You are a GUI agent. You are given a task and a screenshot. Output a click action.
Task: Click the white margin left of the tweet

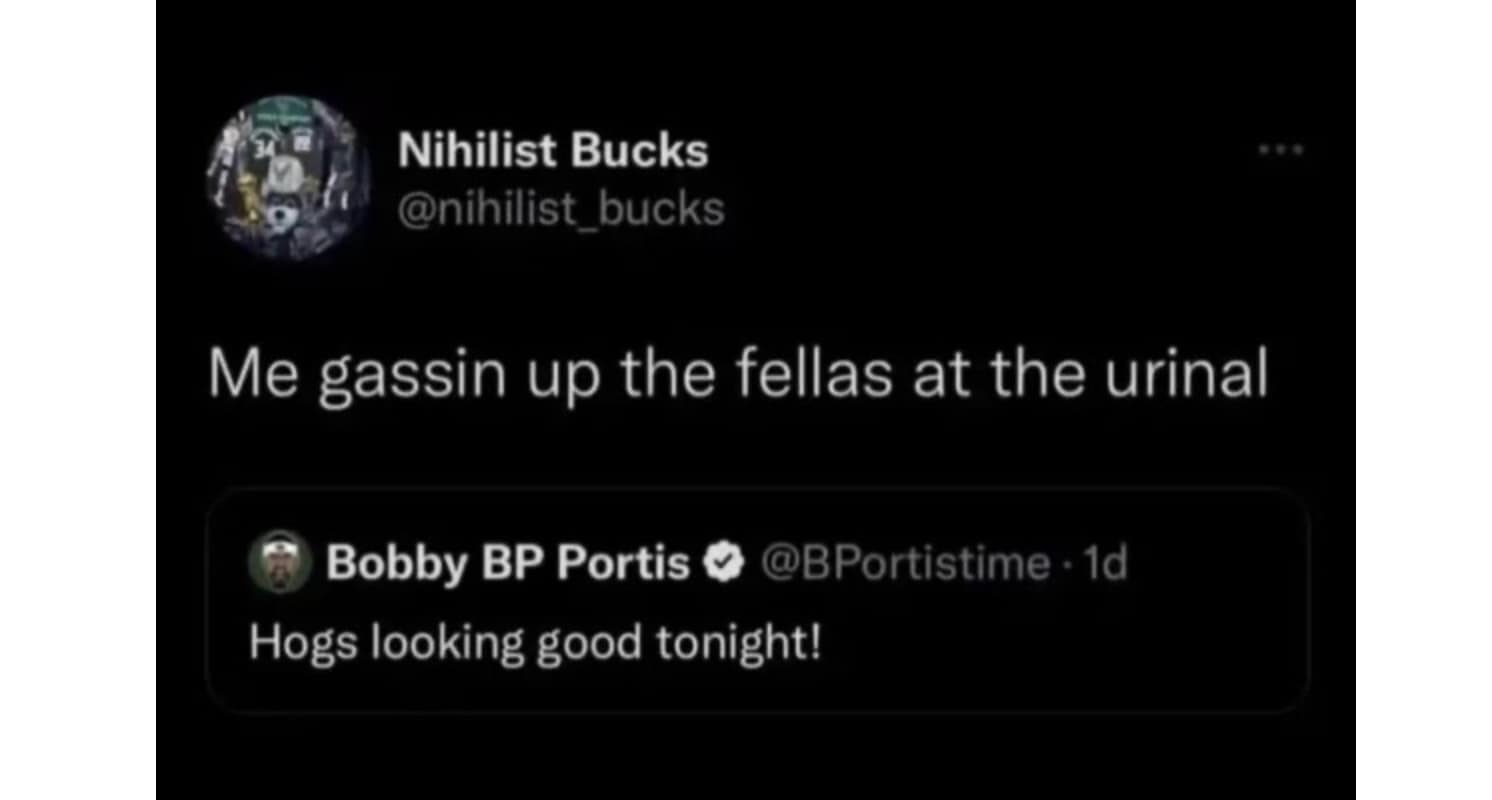(x=77, y=400)
